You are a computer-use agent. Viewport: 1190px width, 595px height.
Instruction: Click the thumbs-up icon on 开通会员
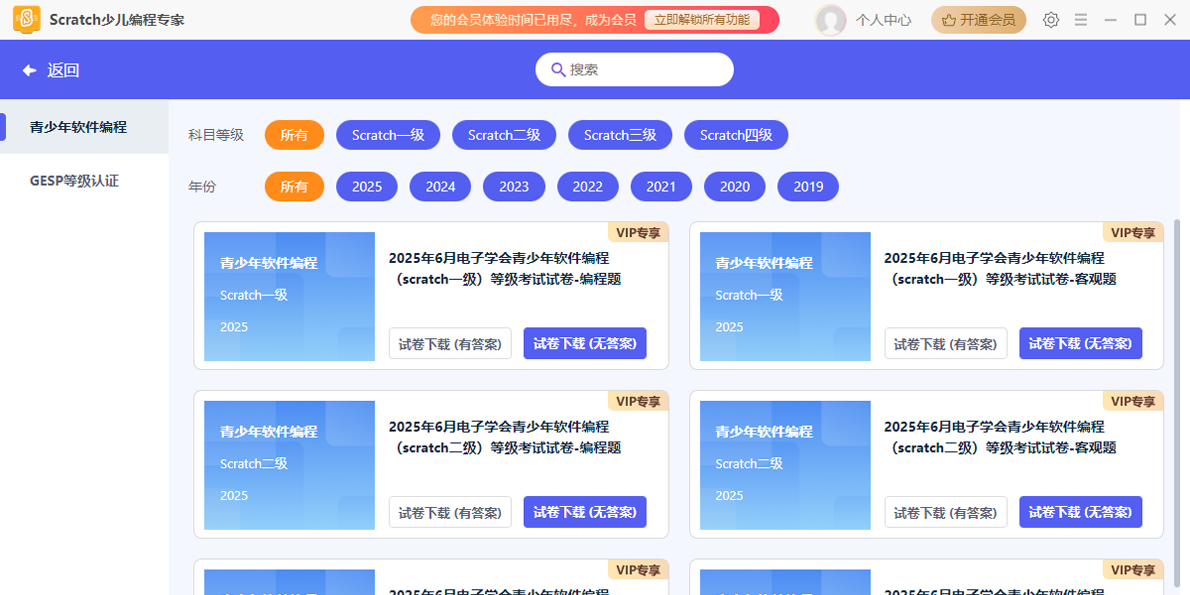click(x=946, y=19)
